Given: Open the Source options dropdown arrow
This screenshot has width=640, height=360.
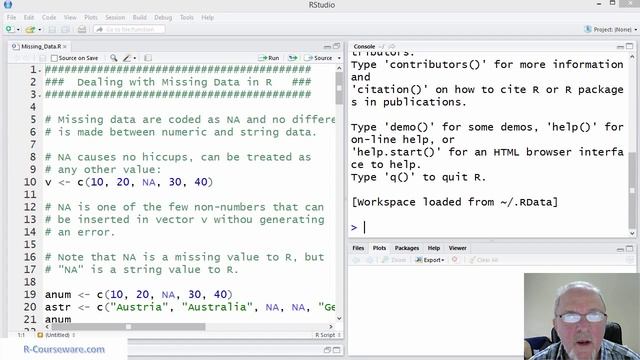Looking at the screenshot, I should click(339, 58).
